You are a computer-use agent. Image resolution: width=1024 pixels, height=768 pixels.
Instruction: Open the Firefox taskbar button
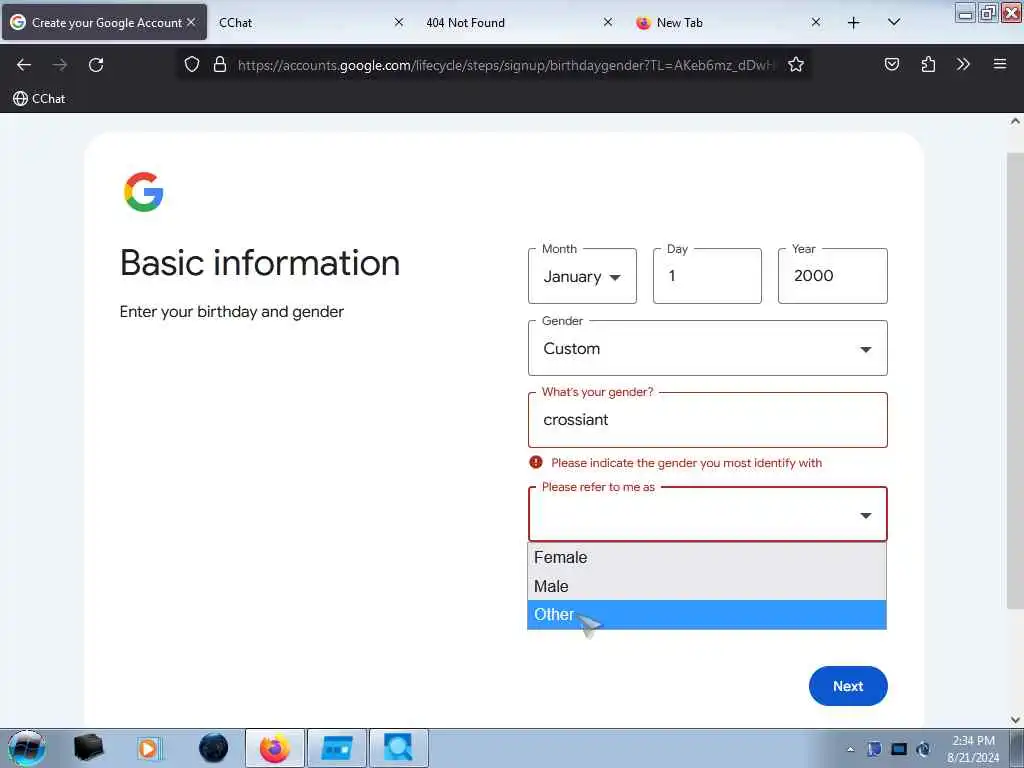[x=274, y=748]
